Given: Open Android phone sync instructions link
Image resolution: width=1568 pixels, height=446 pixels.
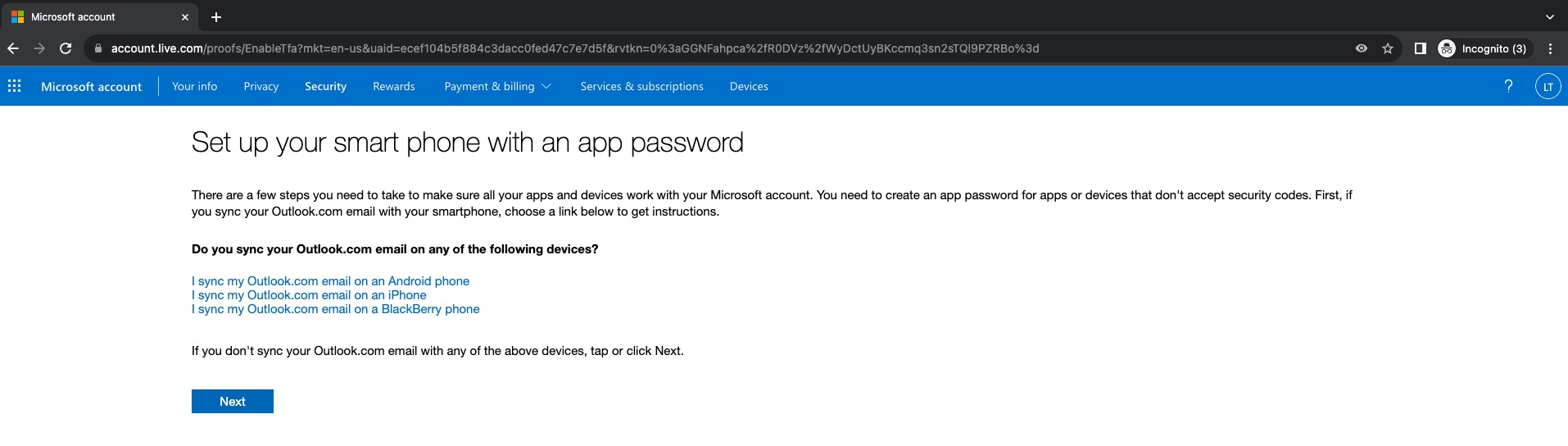Looking at the screenshot, I should pos(330,281).
